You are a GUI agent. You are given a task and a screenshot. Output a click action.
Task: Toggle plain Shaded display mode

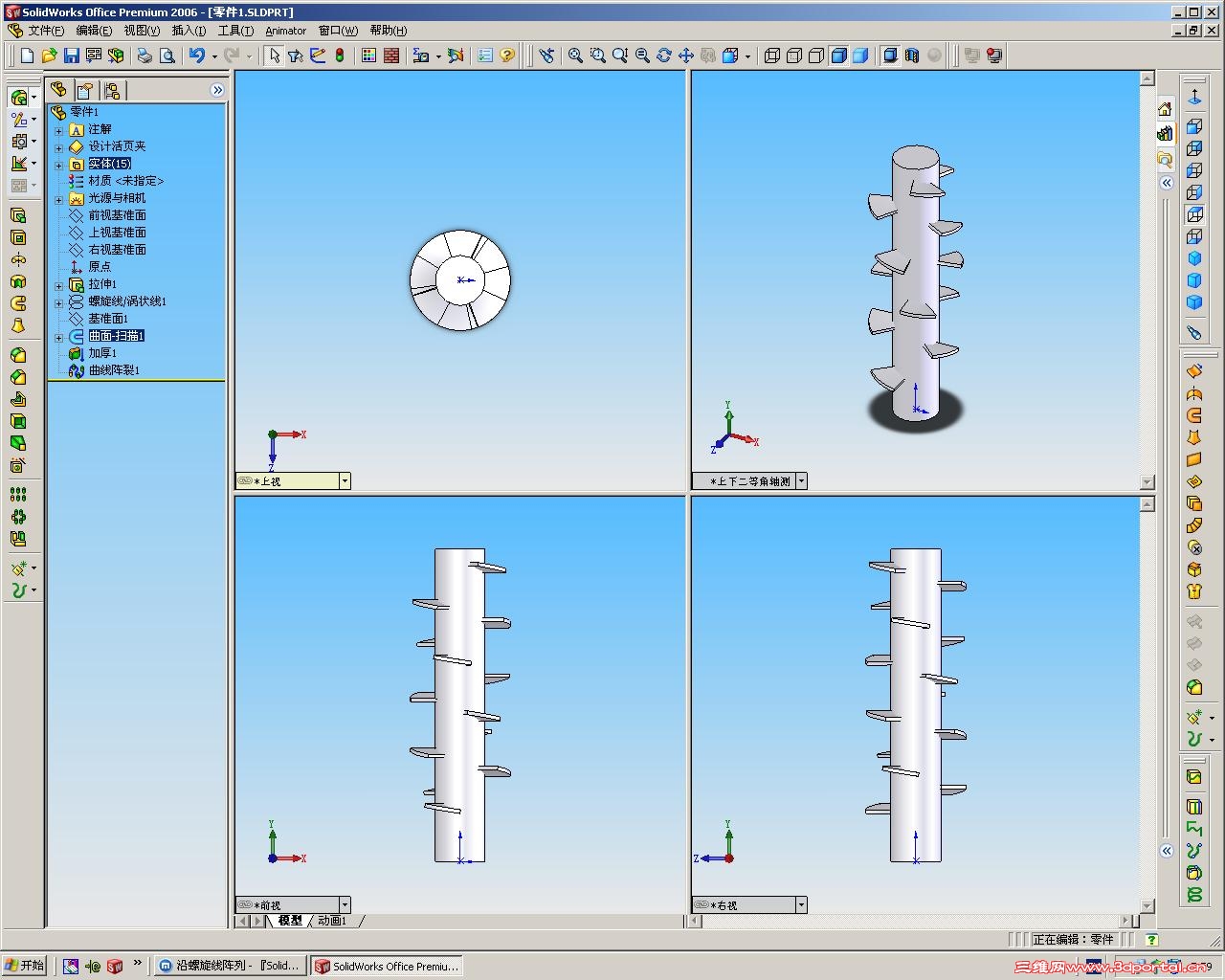tap(860, 56)
